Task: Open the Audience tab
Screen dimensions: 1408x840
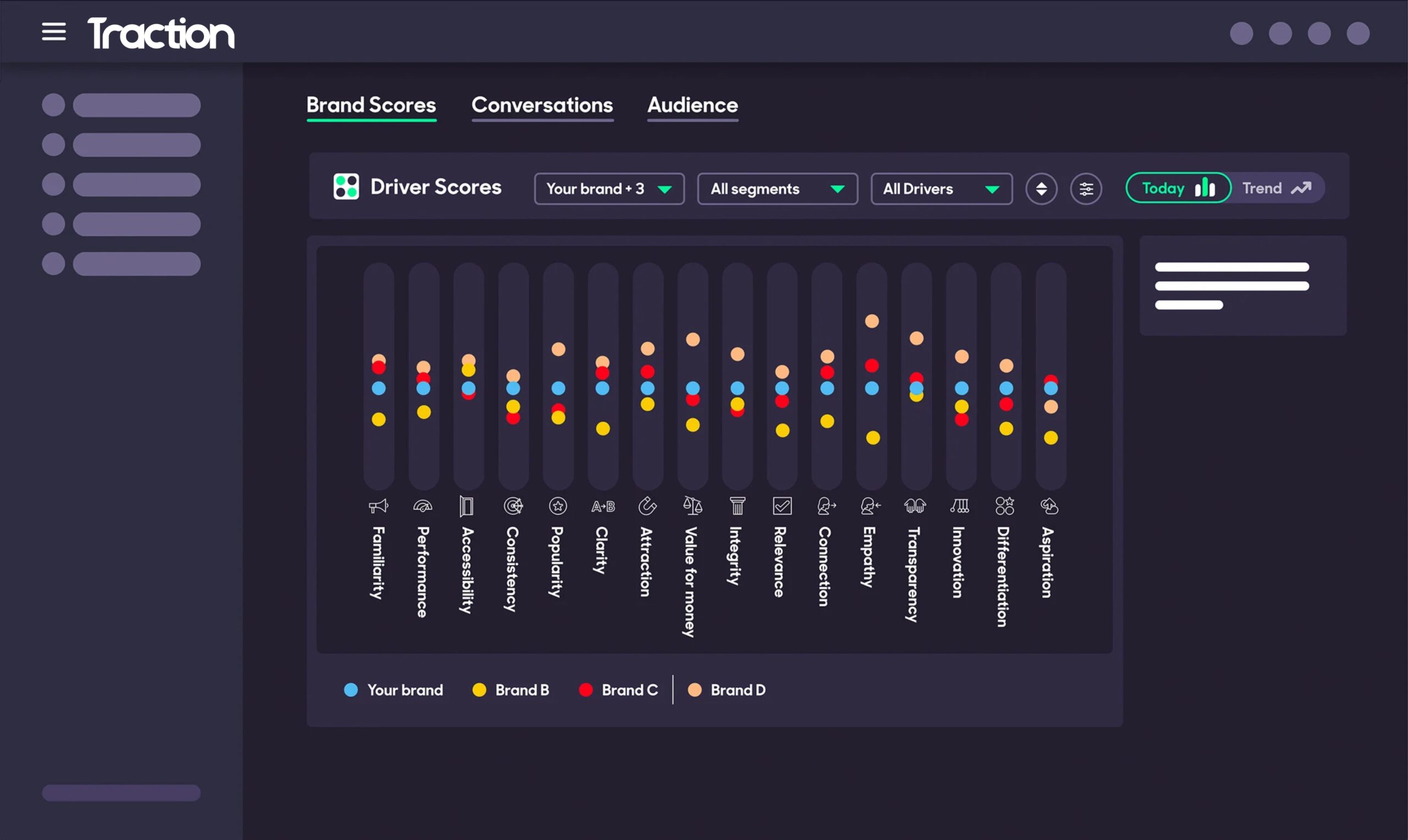Action: point(692,106)
